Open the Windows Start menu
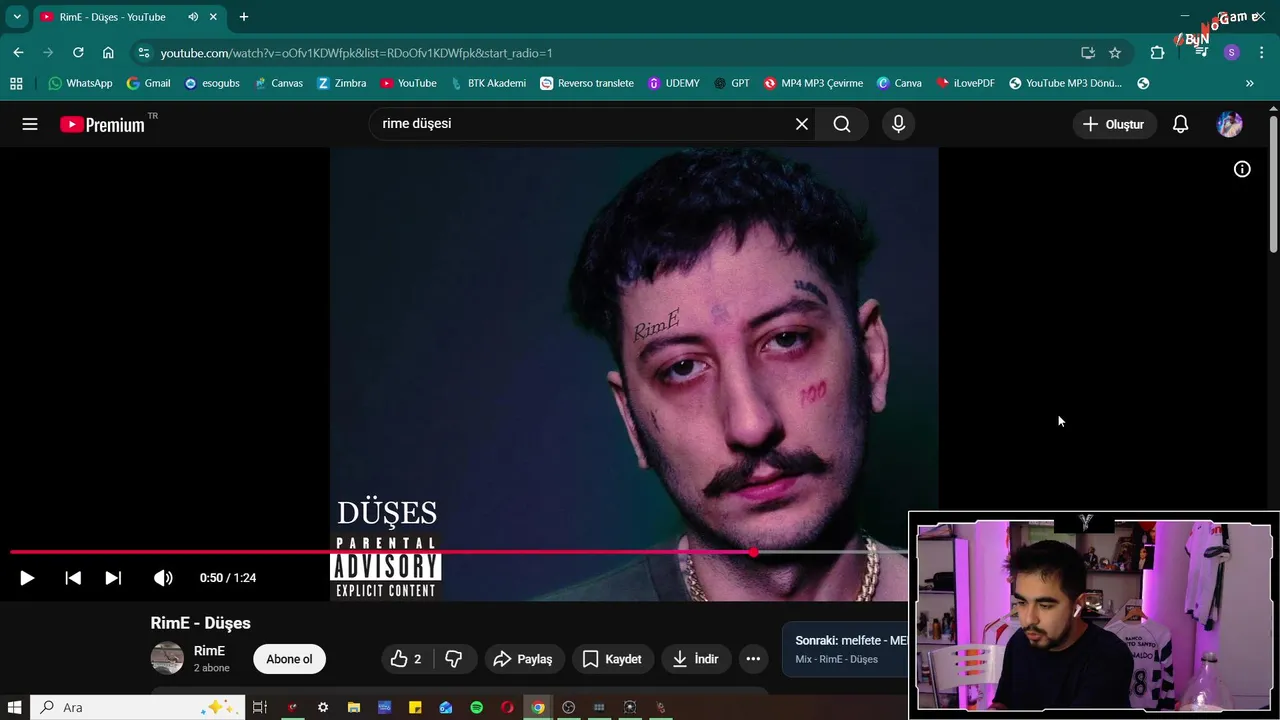Viewport: 1280px width, 720px height. (15, 707)
